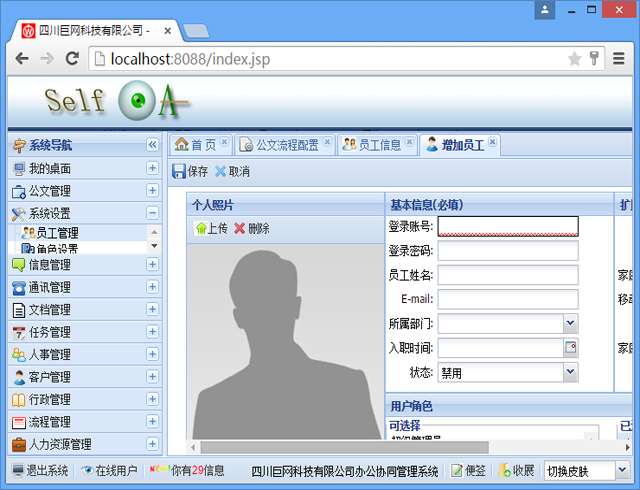This screenshot has width=640, height=490.
Task: Bookmark page with the star icon
Action: (x=574, y=59)
